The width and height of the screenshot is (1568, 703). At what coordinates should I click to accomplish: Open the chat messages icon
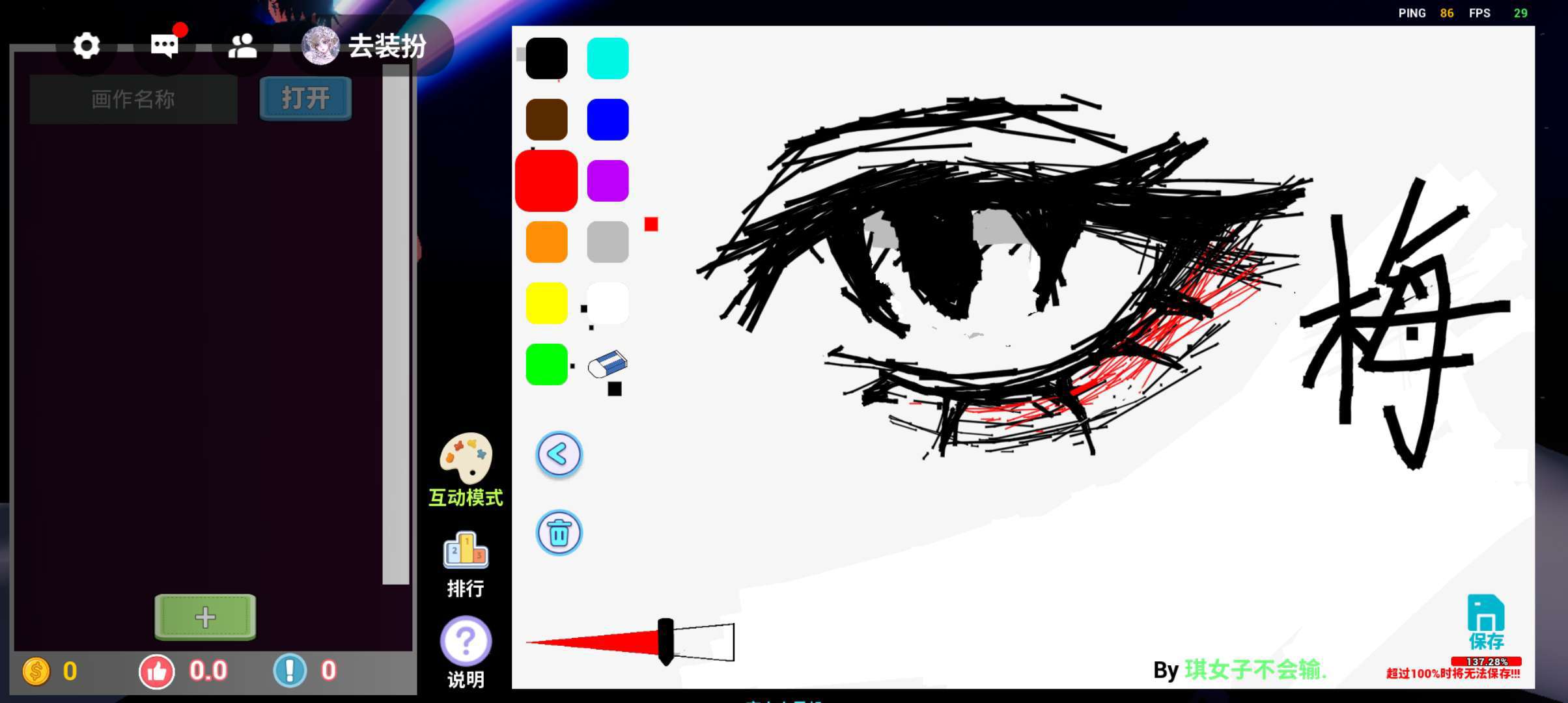(x=164, y=46)
